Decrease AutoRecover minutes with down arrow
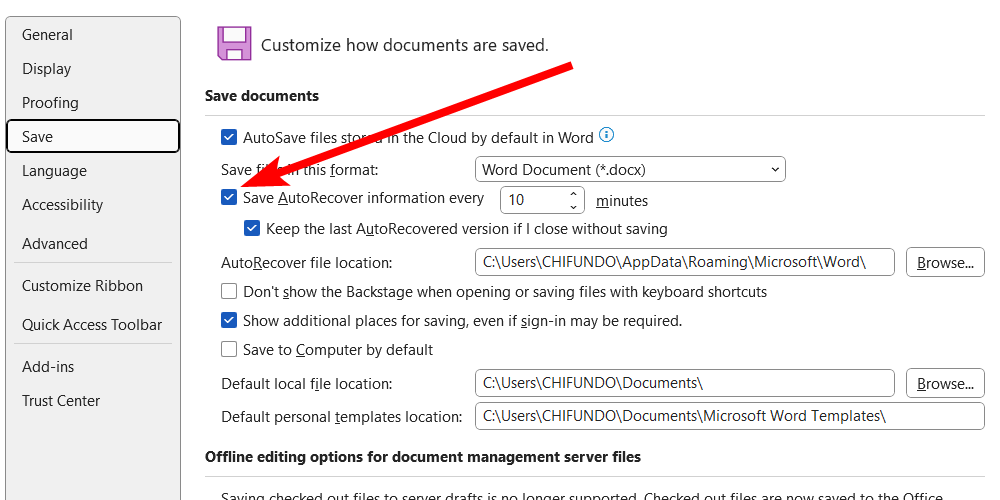This screenshot has height=500, width=1000. [x=573, y=207]
